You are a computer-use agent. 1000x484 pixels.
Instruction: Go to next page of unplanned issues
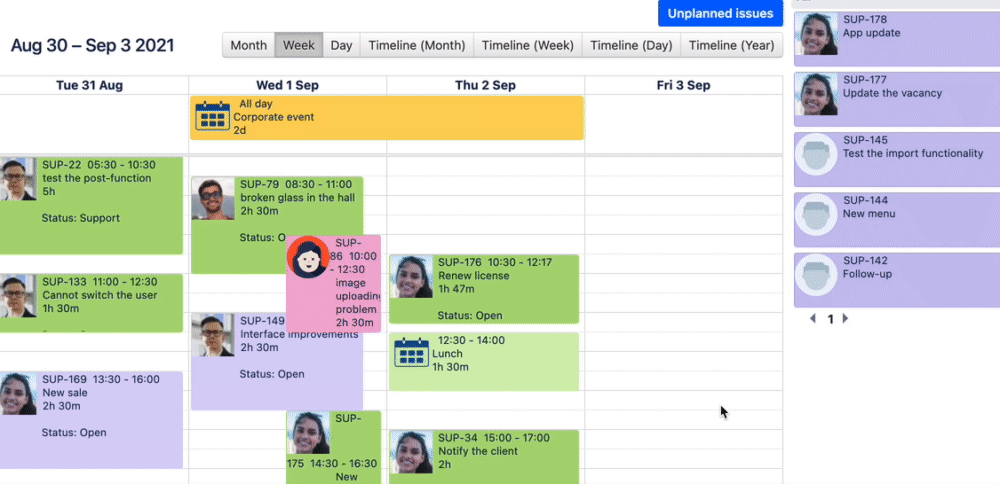click(845, 319)
